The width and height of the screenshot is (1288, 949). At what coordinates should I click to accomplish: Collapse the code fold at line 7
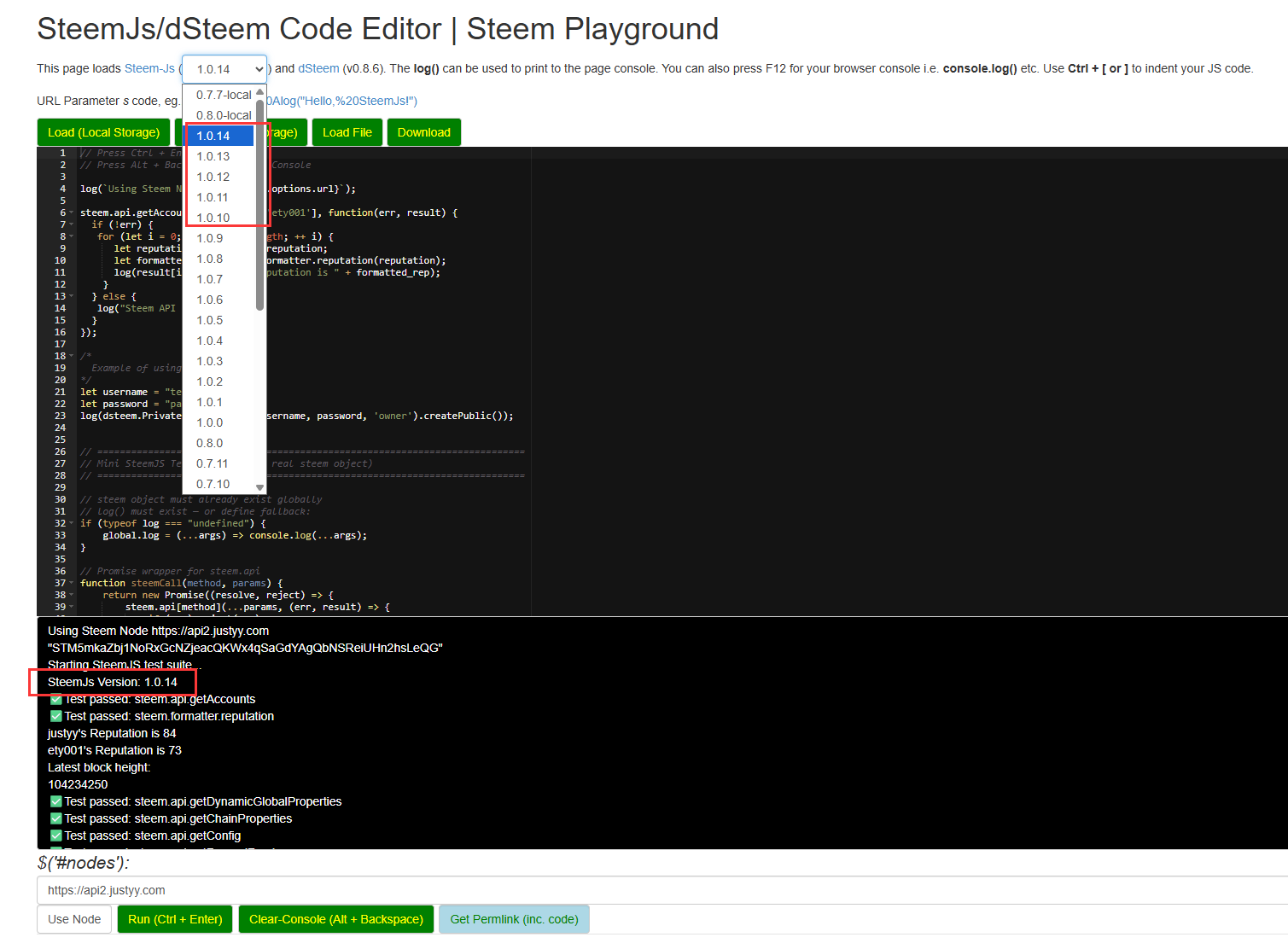(x=72, y=224)
